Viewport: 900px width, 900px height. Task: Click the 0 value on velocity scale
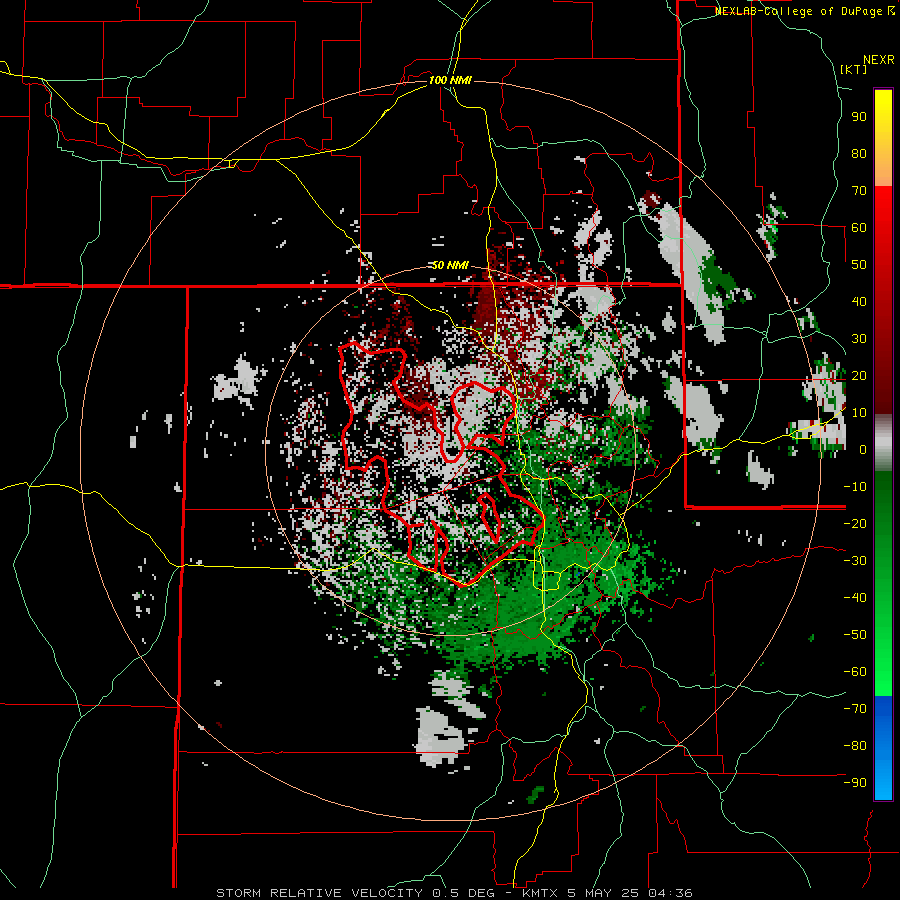[863, 449]
